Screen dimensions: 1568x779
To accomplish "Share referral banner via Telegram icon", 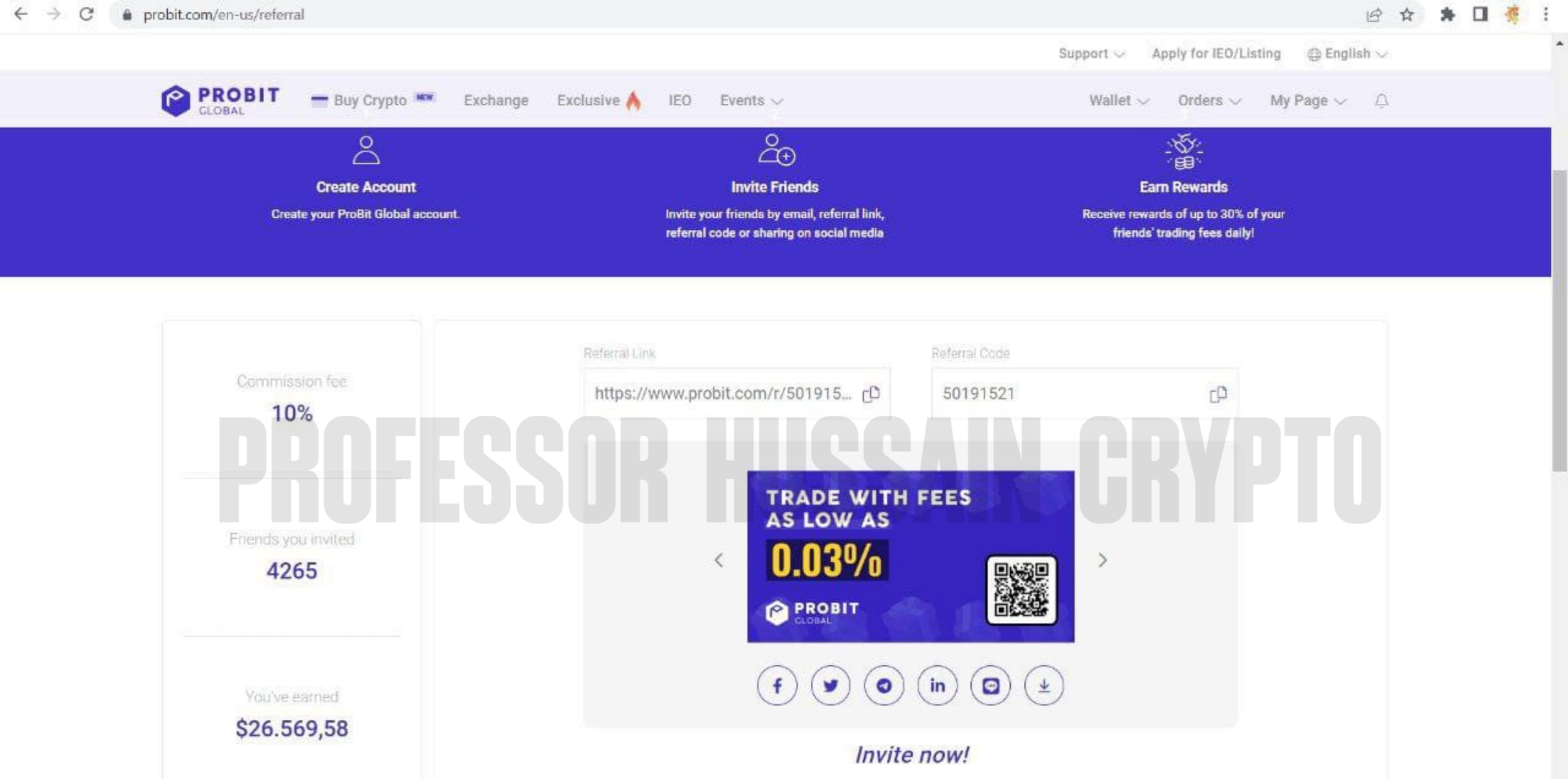I will (x=884, y=685).
